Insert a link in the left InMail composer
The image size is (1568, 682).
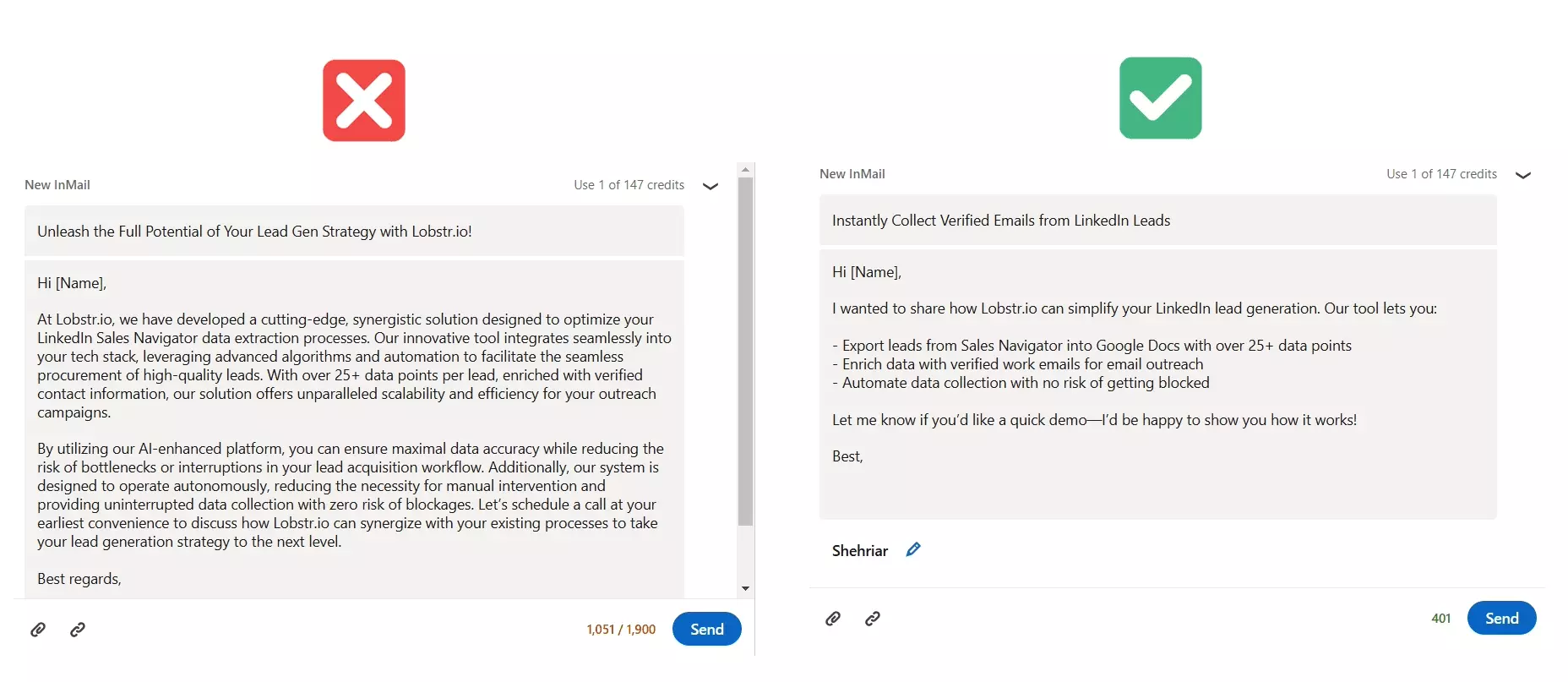coord(78,630)
